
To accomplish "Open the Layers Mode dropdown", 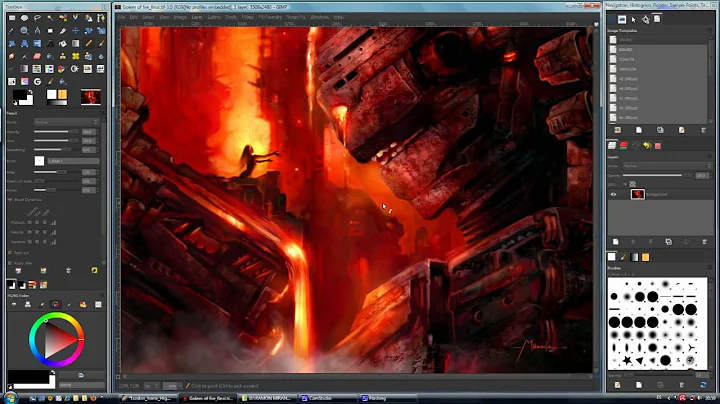I will click(667, 166).
